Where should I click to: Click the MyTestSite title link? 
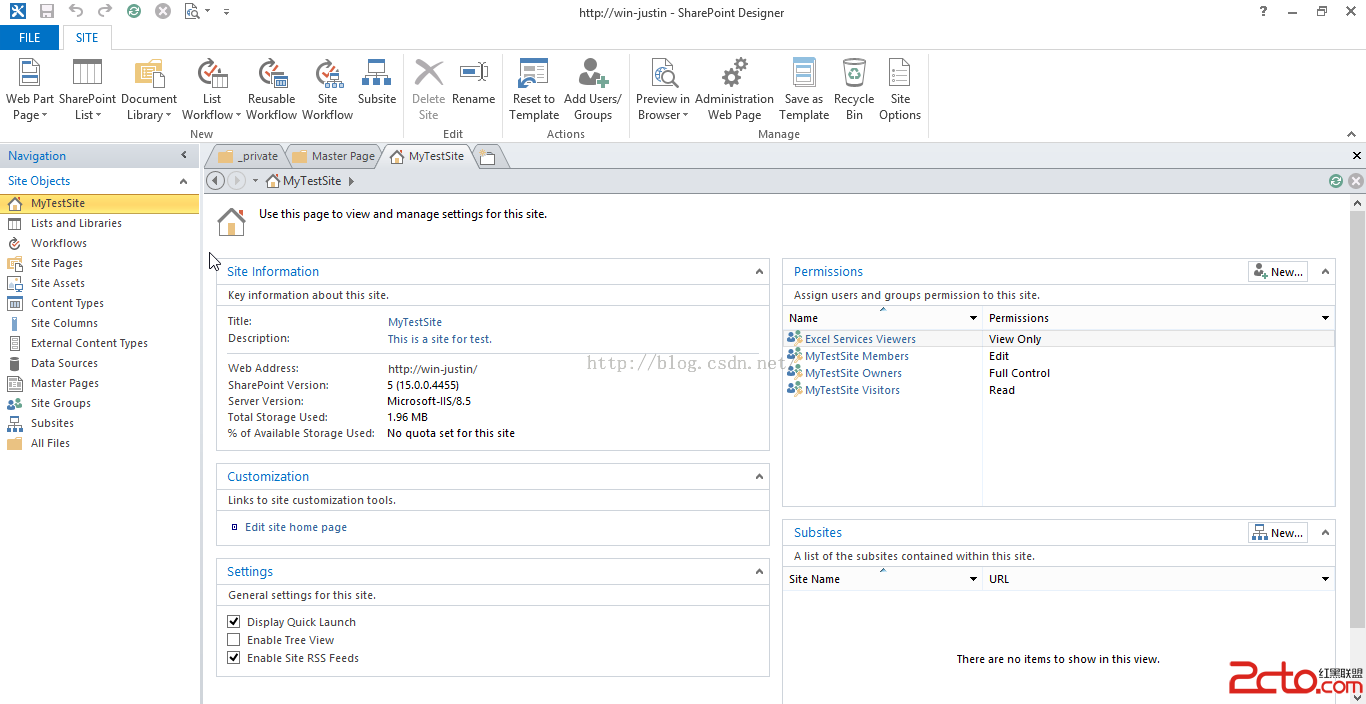pyautogui.click(x=415, y=322)
